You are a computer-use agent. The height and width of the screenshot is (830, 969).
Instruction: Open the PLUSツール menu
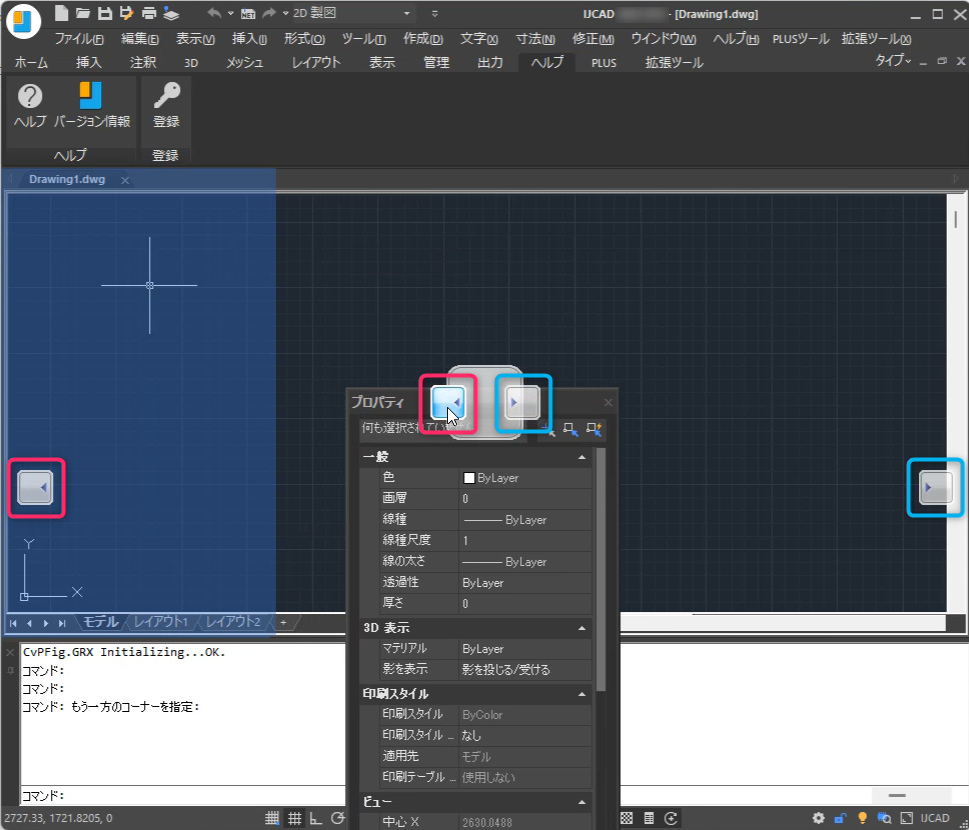pos(800,39)
